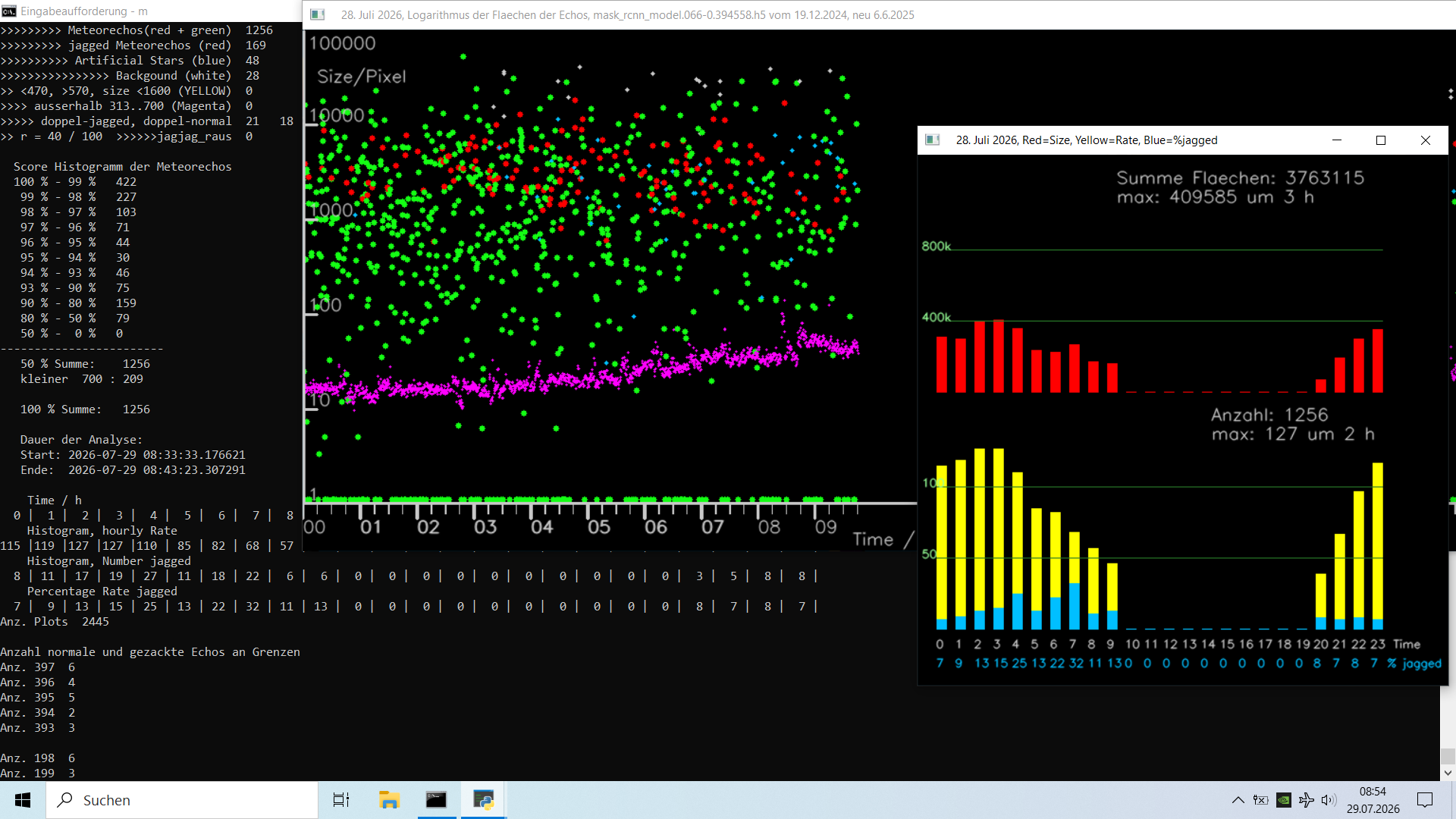Open File Explorer from the taskbar
Image resolution: width=1456 pixels, height=819 pixels.
pos(389,800)
